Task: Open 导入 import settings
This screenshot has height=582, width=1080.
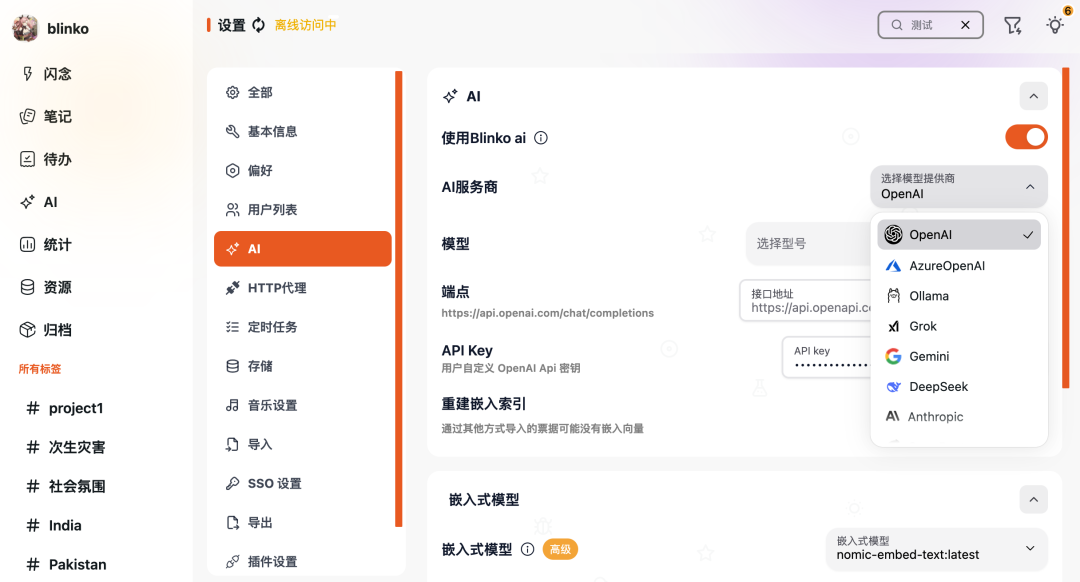Action: 302,444
